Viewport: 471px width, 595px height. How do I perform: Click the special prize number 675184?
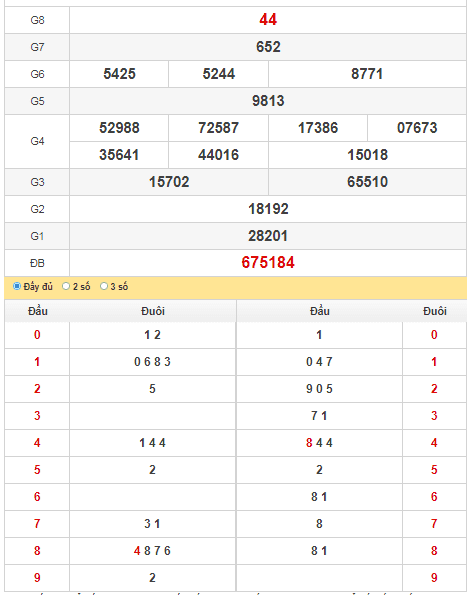[268, 263]
